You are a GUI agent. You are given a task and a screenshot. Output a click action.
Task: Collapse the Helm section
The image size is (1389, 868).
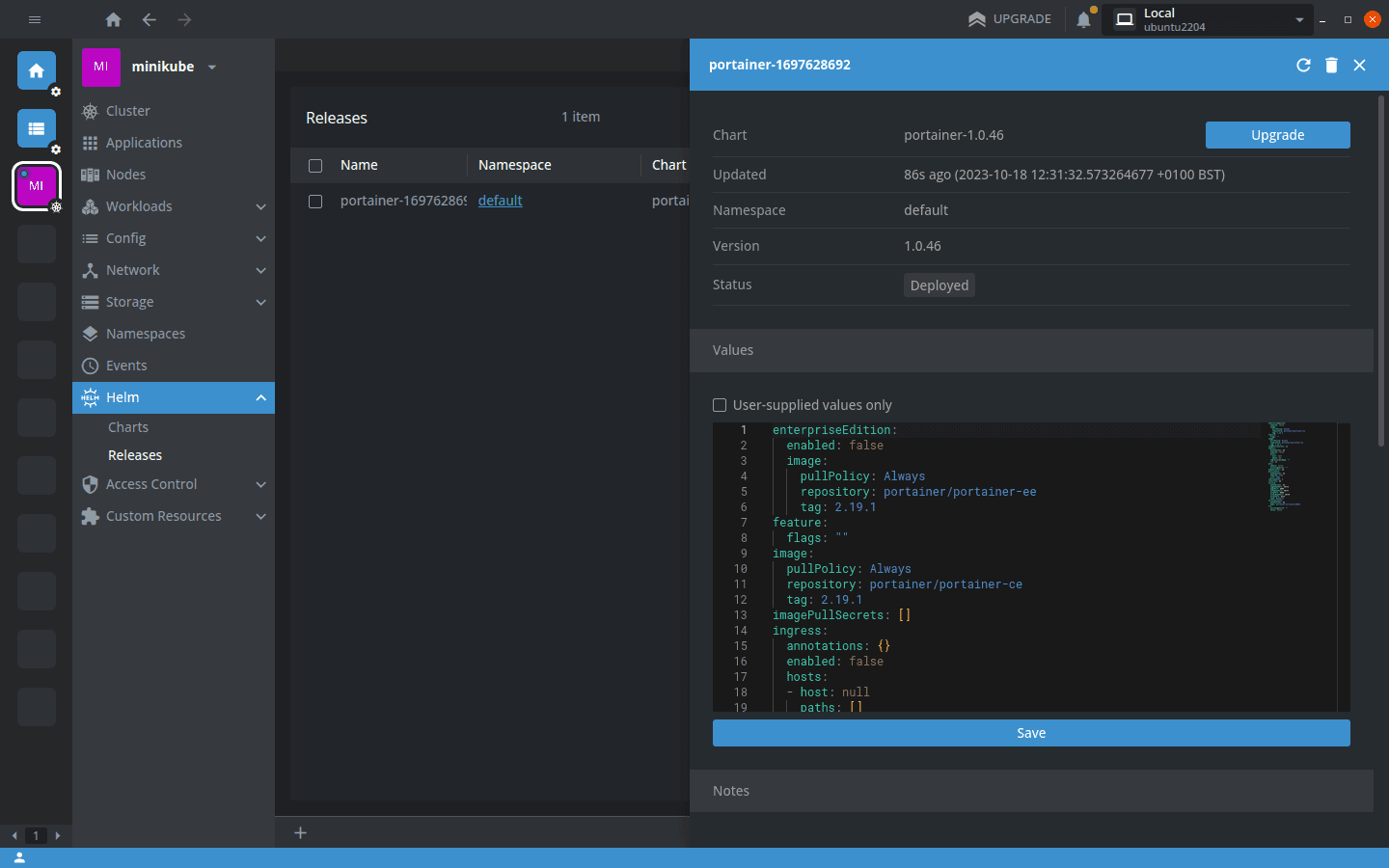pos(174,397)
